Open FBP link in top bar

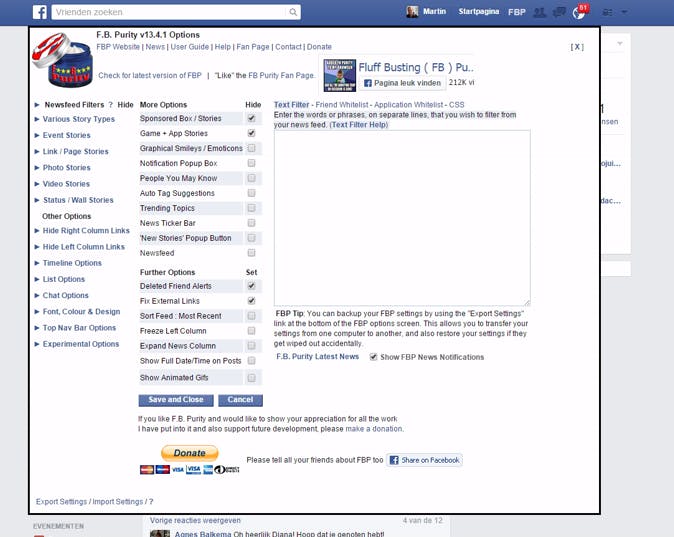tap(517, 12)
